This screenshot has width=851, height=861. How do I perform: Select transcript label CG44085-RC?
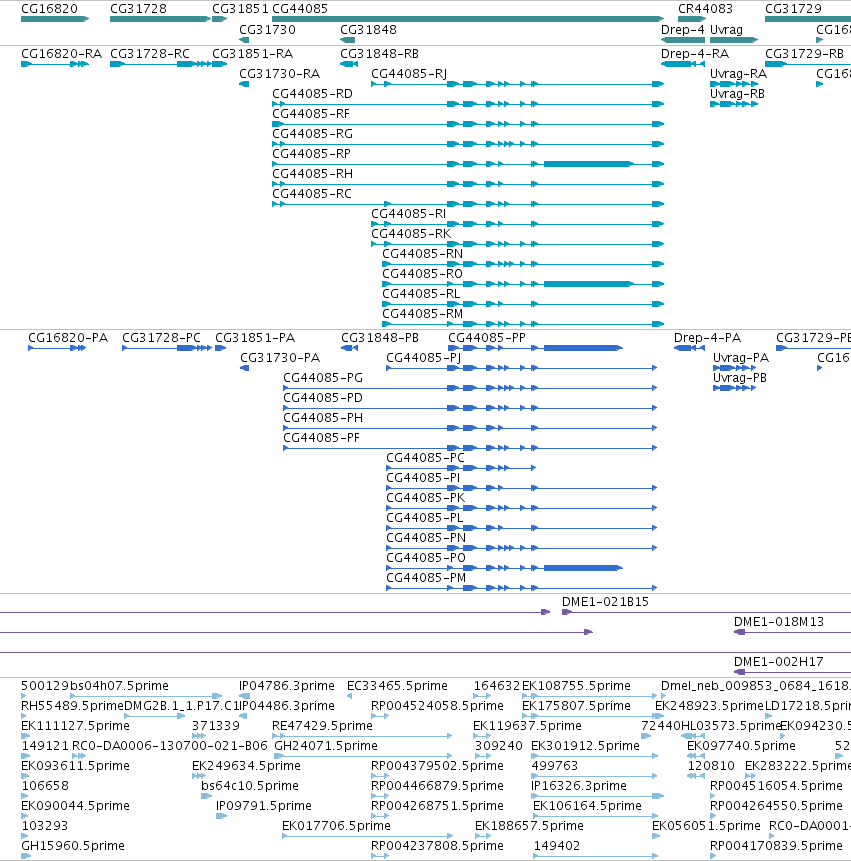[312, 194]
